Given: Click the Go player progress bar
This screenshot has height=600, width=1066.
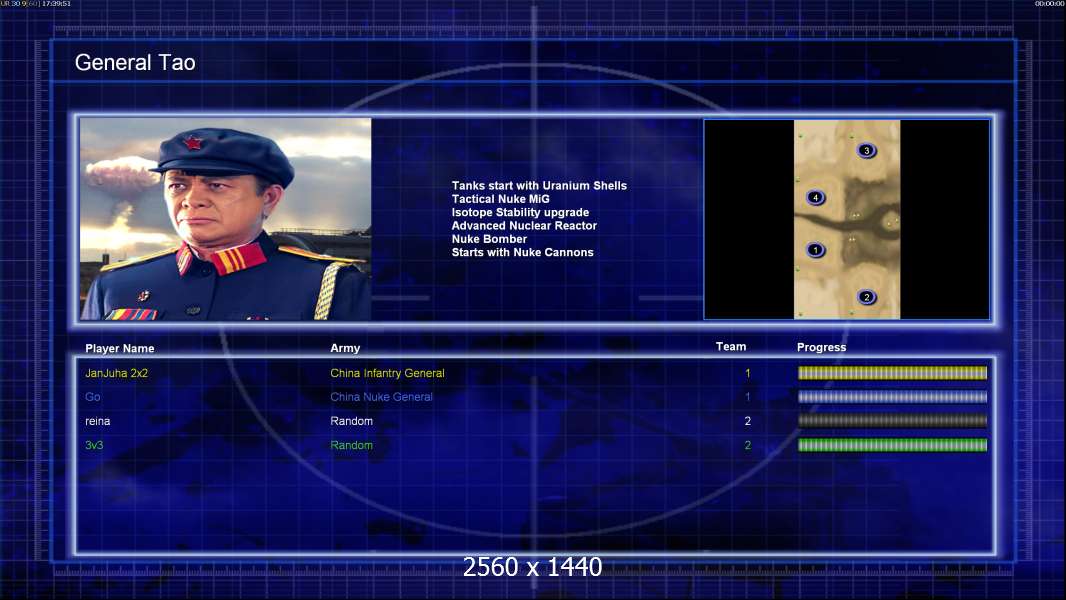Looking at the screenshot, I should [892, 397].
